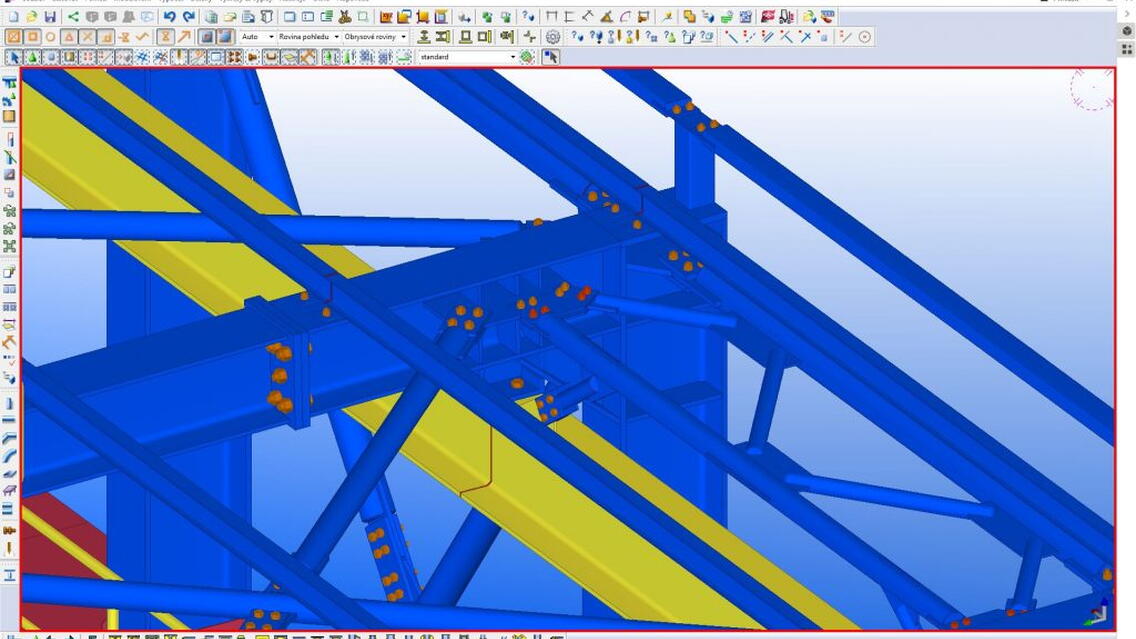Click the green Share icon
The width and height of the screenshot is (1136, 639).
pos(73,17)
